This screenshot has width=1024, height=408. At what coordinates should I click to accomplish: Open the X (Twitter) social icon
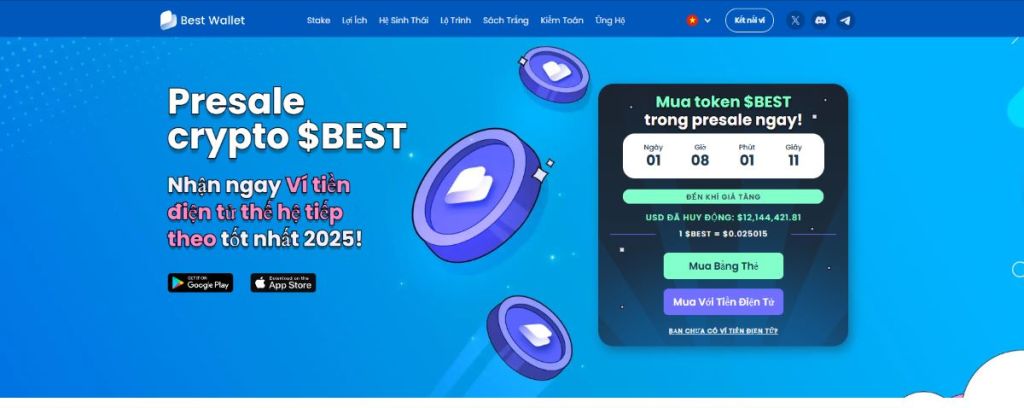795,20
